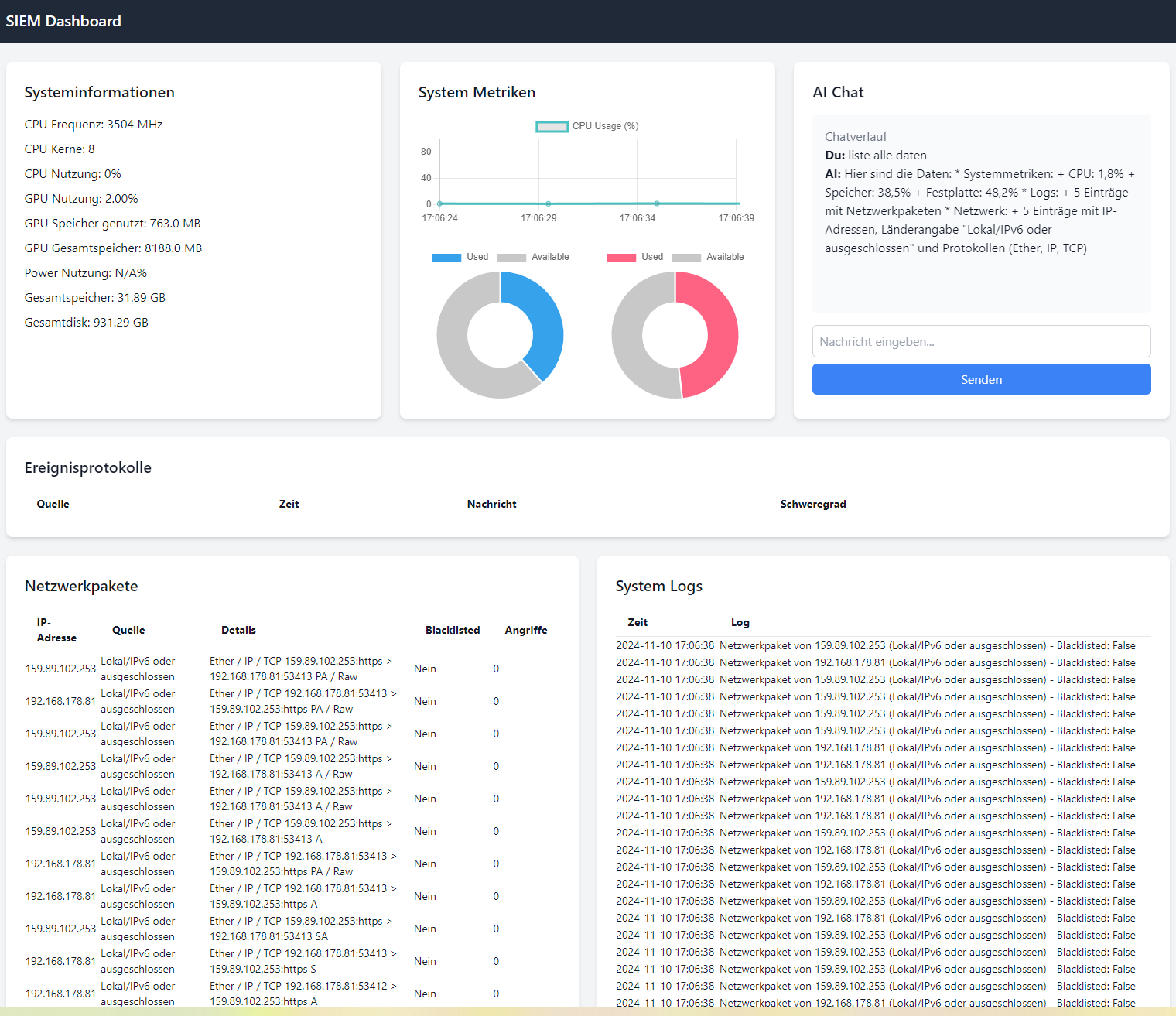Viewport: 1176px width, 1016px height.
Task: Select the Power Nutzung: N/A% line
Action: pyautogui.click(x=86, y=272)
